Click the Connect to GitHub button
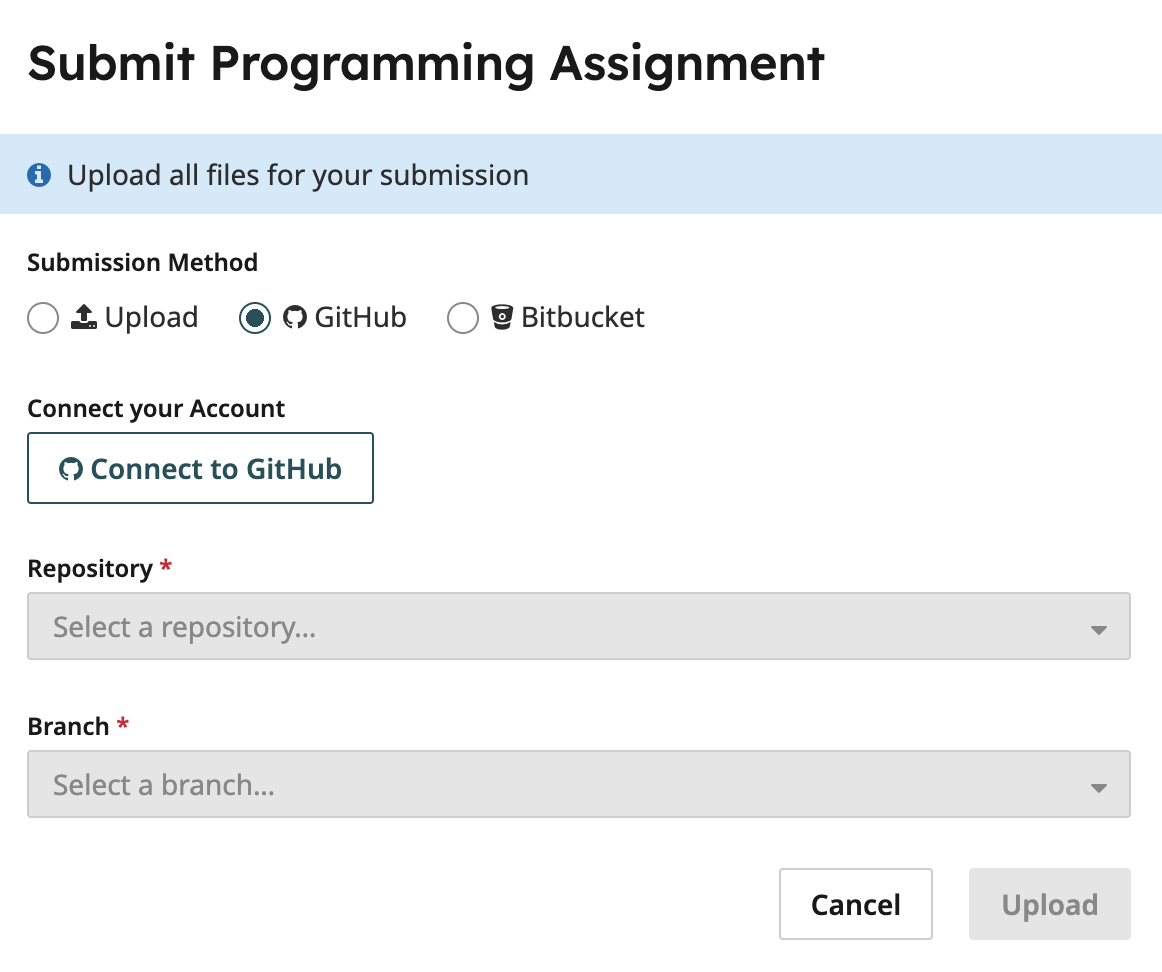 (200, 468)
